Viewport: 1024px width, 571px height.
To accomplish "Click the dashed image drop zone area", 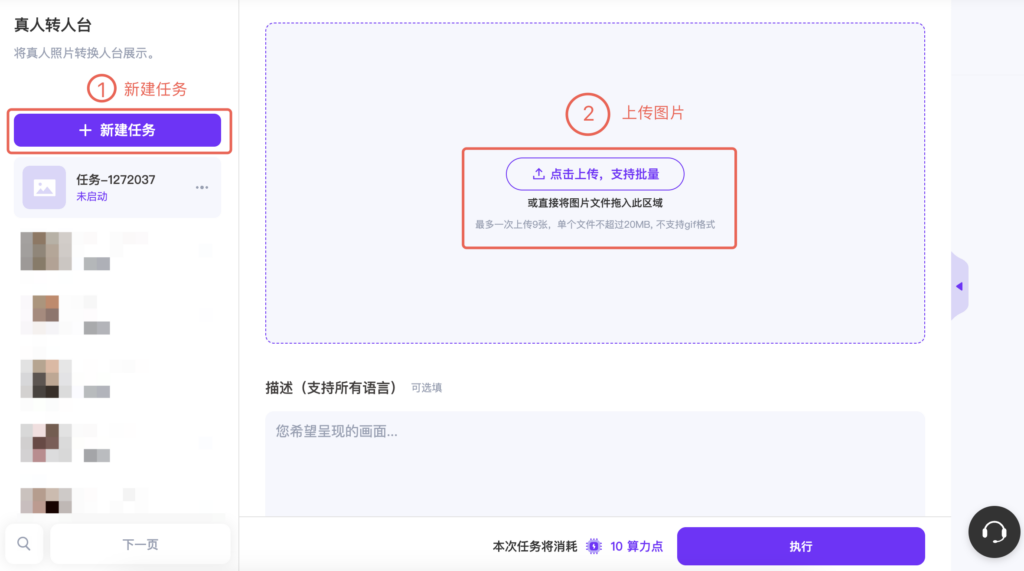I will point(594,290).
